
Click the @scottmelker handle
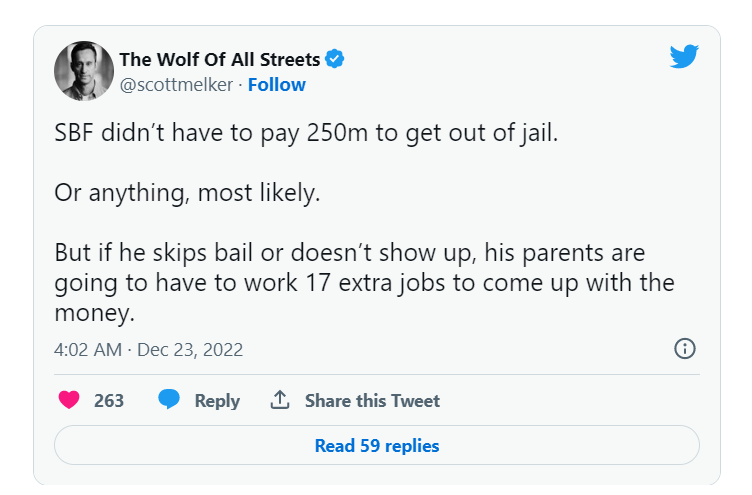click(x=176, y=84)
